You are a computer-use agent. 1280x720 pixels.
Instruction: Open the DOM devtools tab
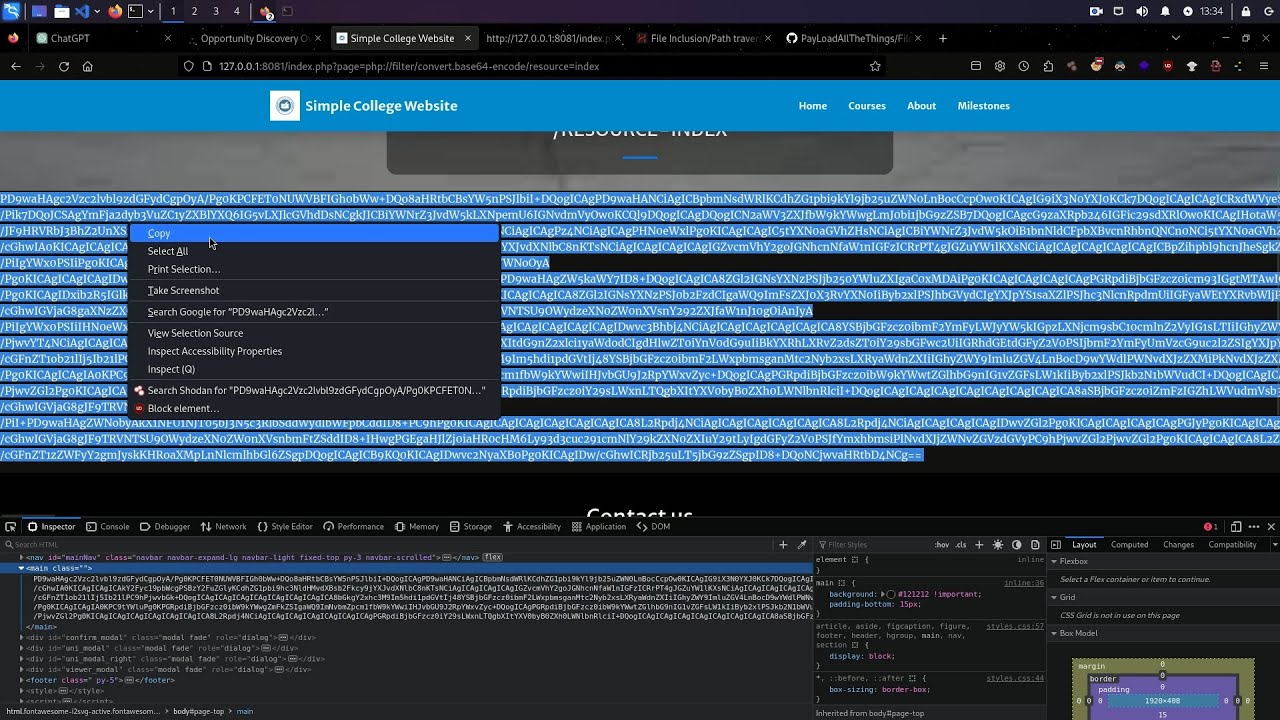(x=653, y=526)
